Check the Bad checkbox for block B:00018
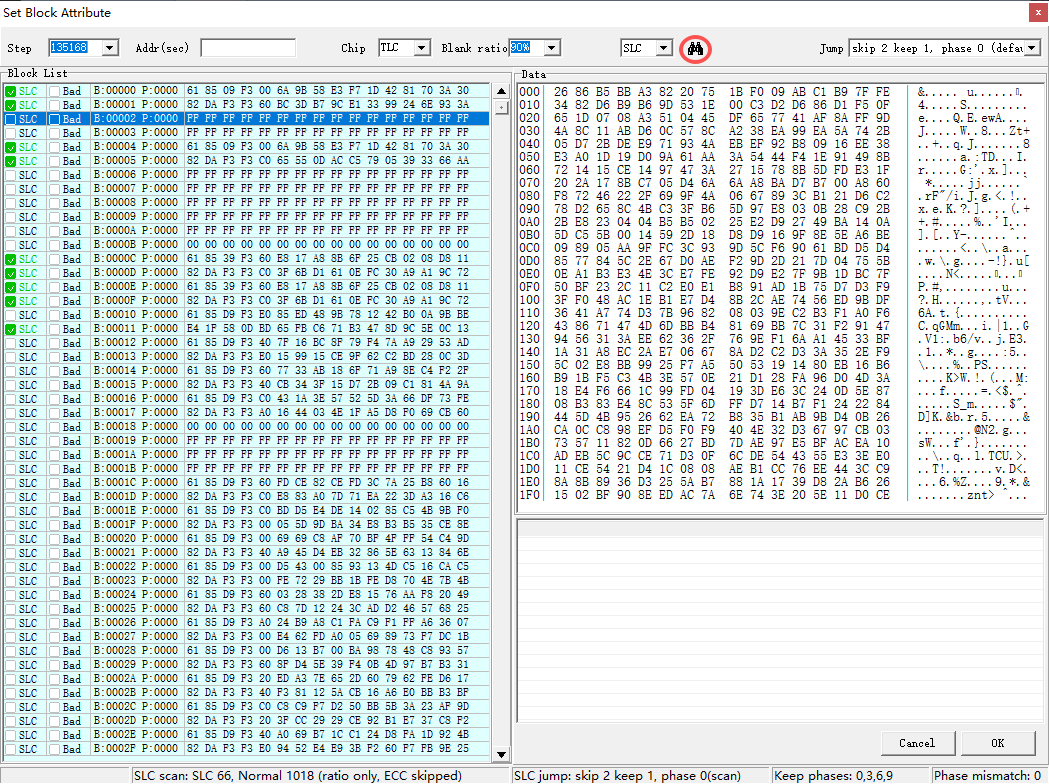1049x784 pixels. [x=55, y=427]
